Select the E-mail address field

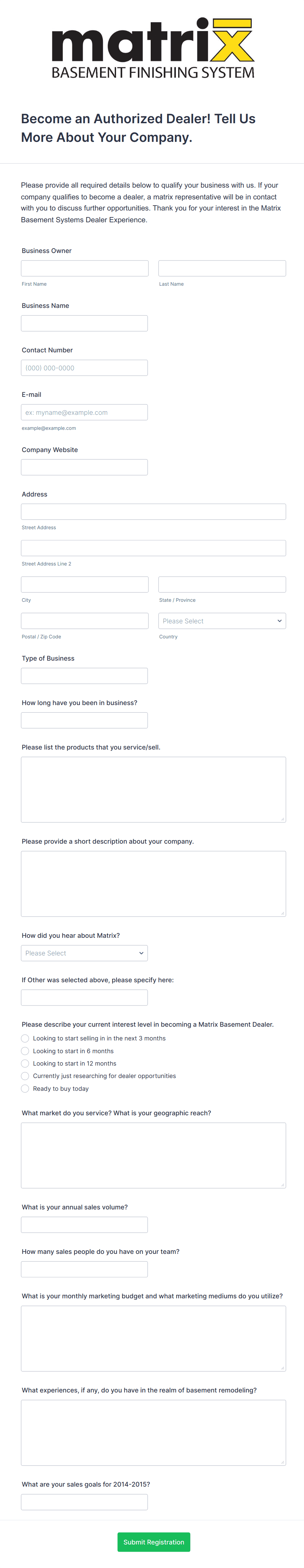(84, 412)
